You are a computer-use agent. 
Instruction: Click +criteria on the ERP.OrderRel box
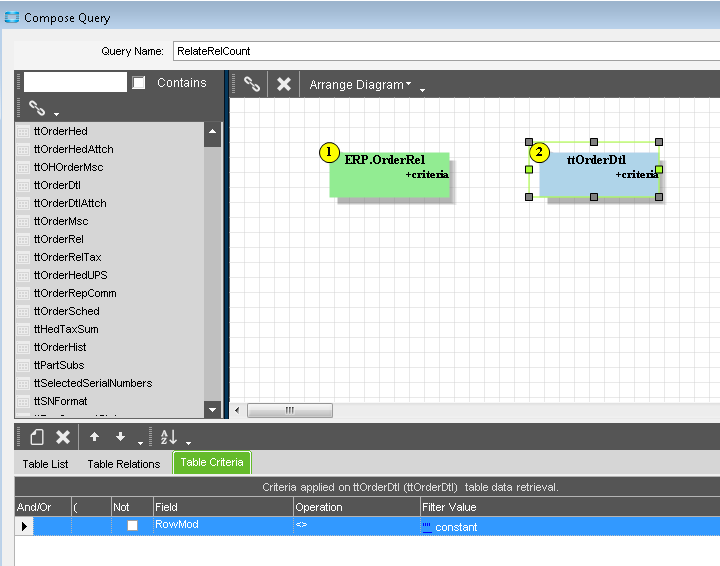427,174
